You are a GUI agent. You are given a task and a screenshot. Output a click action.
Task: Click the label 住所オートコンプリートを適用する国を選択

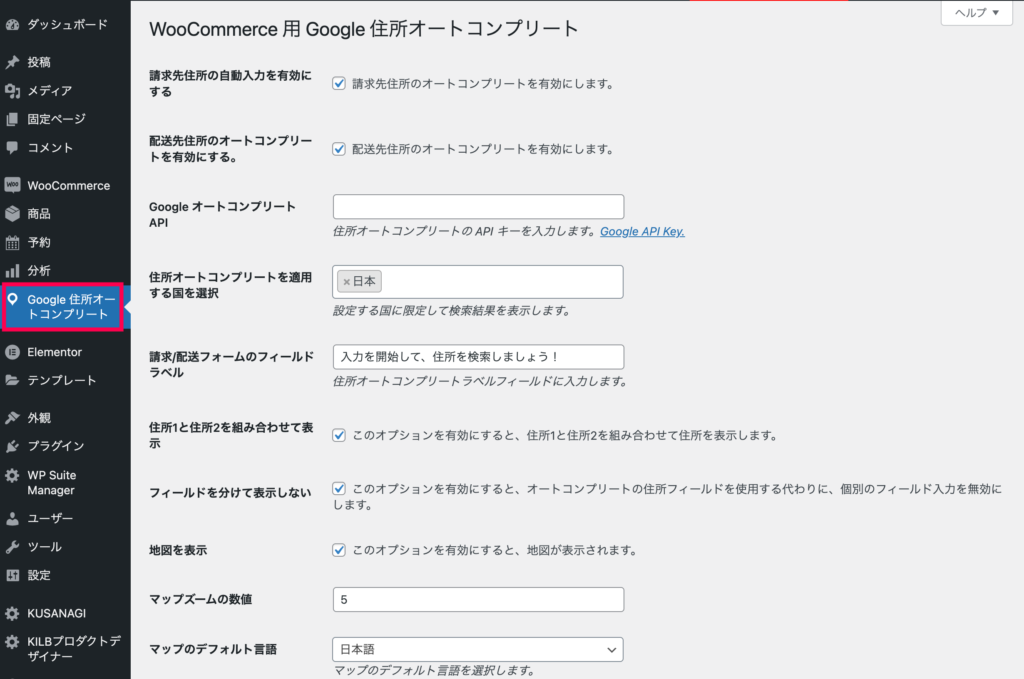pyautogui.click(x=231, y=285)
